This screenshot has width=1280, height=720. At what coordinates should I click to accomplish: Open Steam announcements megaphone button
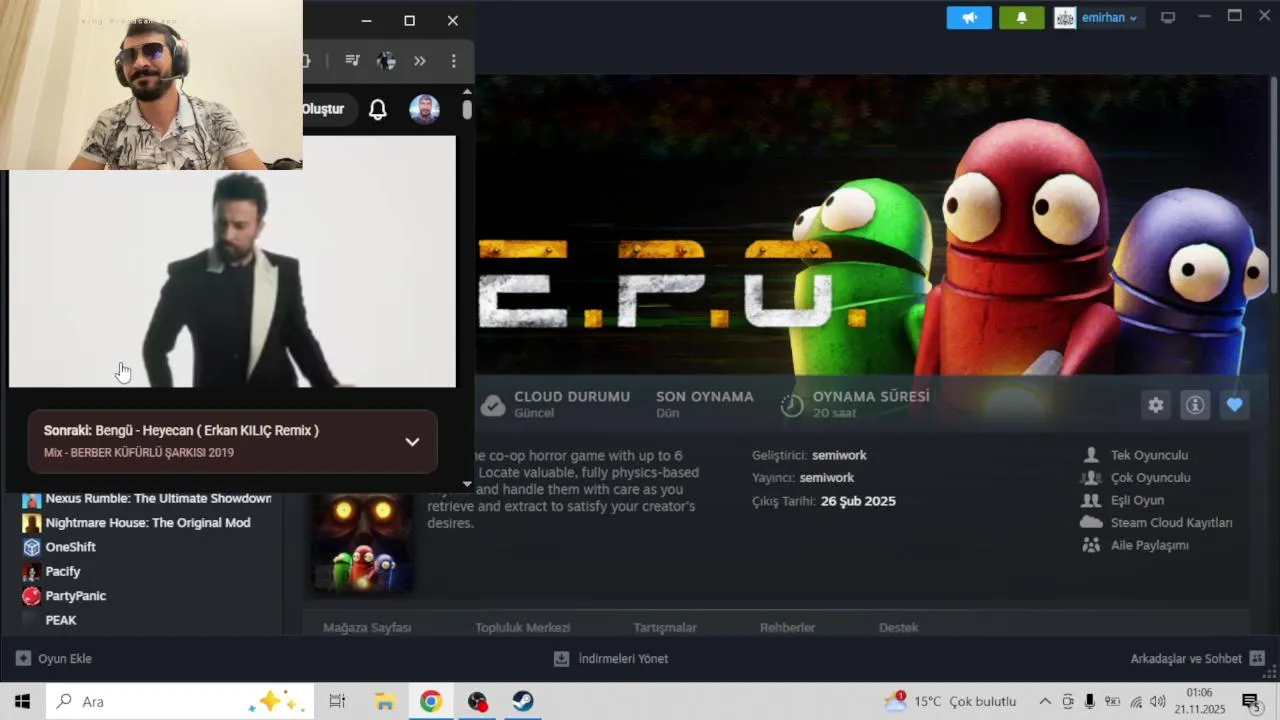pyautogui.click(x=969, y=18)
